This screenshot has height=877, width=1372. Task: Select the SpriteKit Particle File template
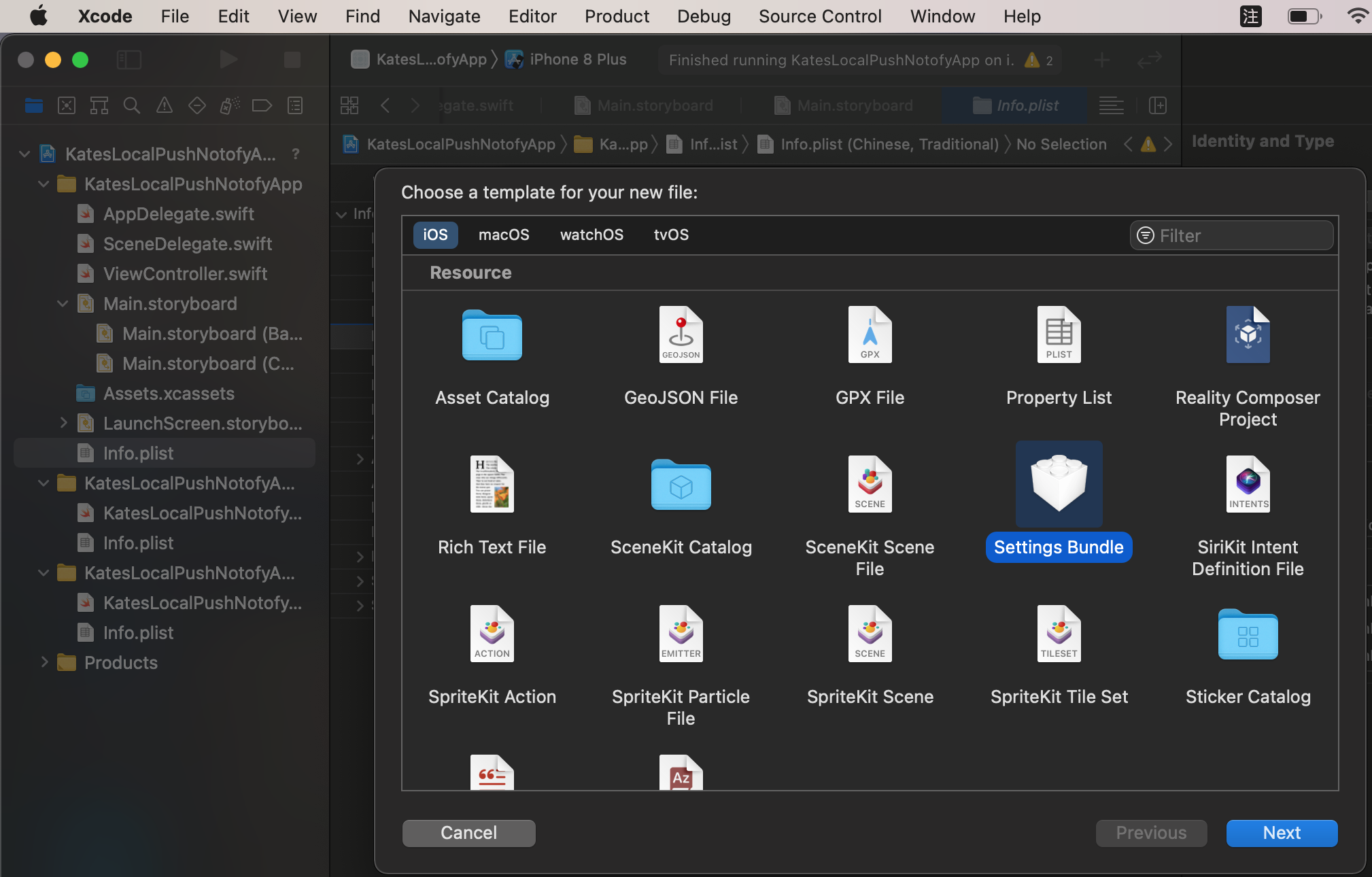coord(681,634)
